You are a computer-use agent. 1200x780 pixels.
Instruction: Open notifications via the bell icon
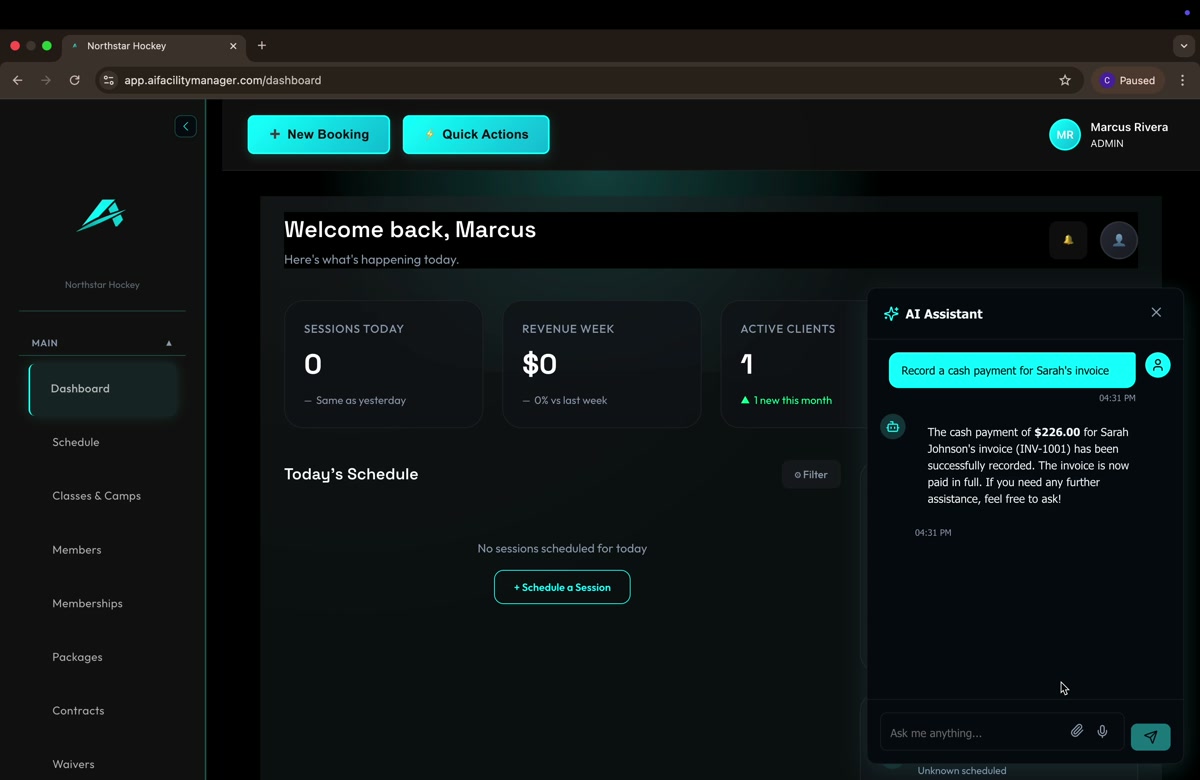coord(1067,240)
